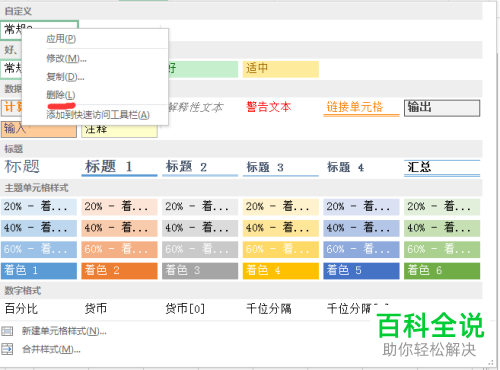Pick the light green 20% accent 6 swatch

(442, 207)
